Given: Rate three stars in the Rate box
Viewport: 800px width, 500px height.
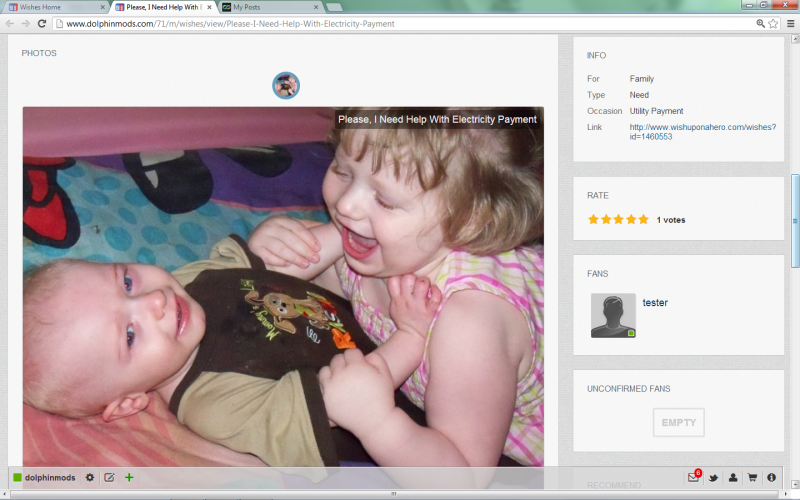Looking at the screenshot, I should point(618,219).
